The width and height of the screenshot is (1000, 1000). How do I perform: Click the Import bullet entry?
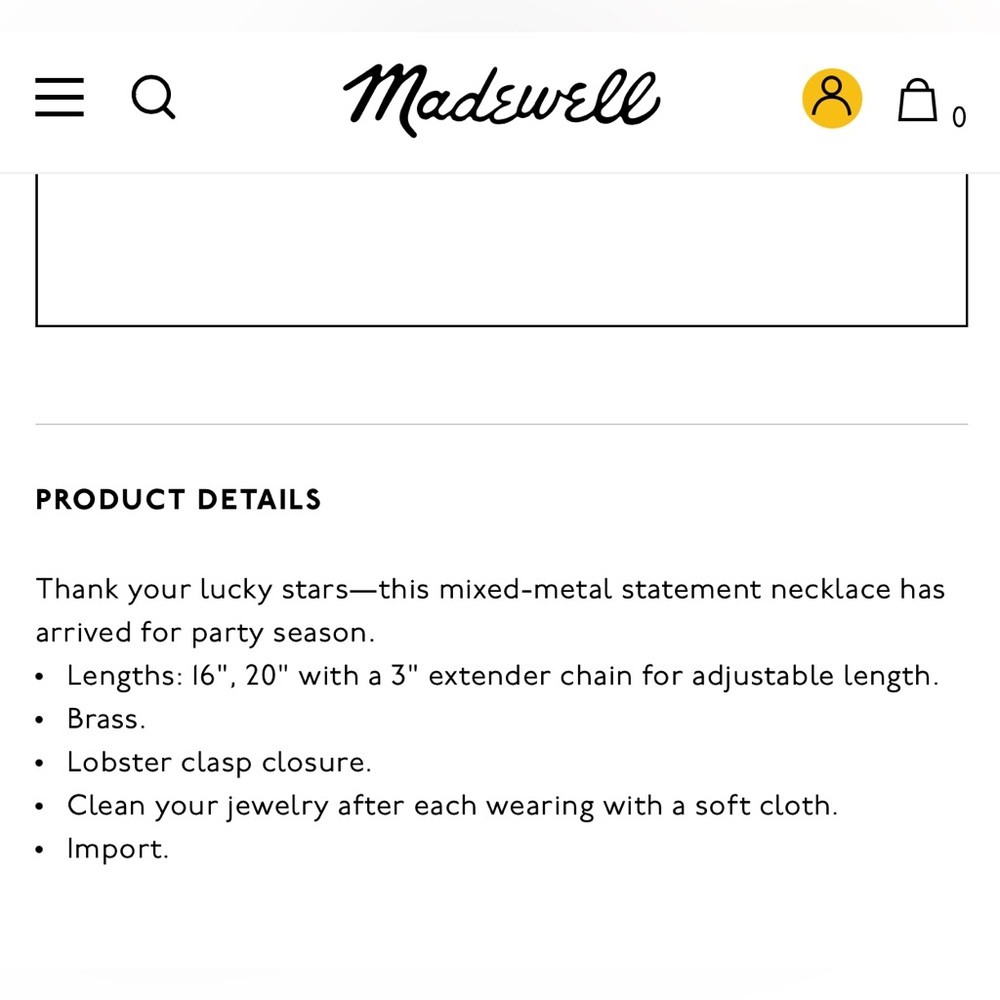(117, 849)
